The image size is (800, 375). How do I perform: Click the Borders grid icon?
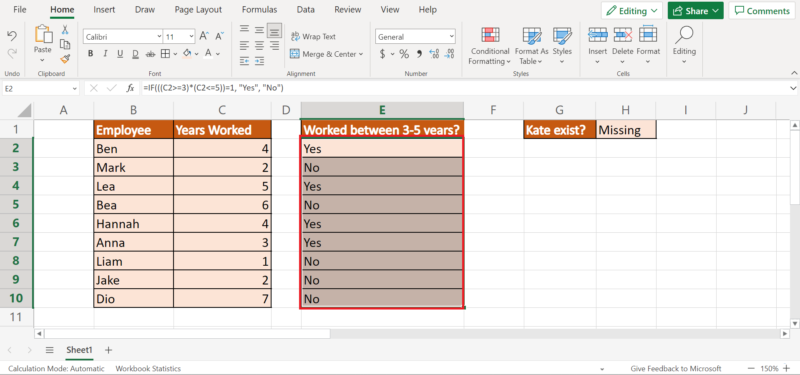coord(165,54)
